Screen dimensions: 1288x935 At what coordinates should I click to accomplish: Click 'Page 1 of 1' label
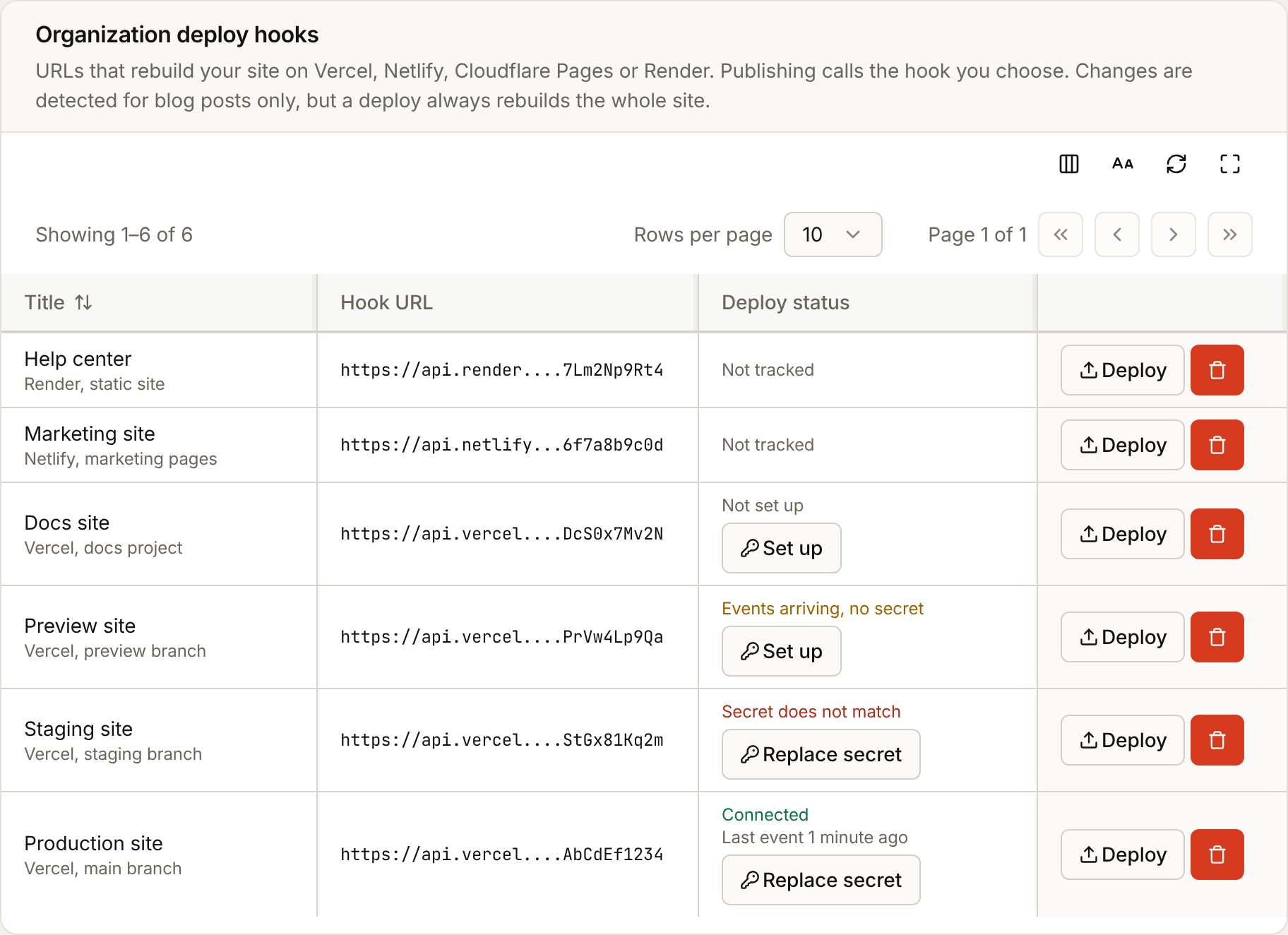pos(978,234)
